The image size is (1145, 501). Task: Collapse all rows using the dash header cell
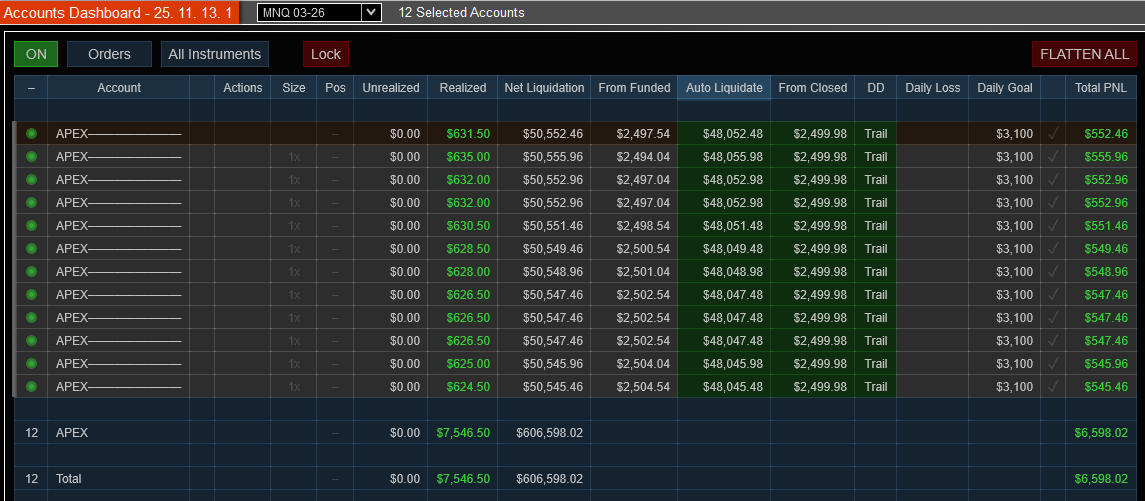pyautogui.click(x=31, y=88)
